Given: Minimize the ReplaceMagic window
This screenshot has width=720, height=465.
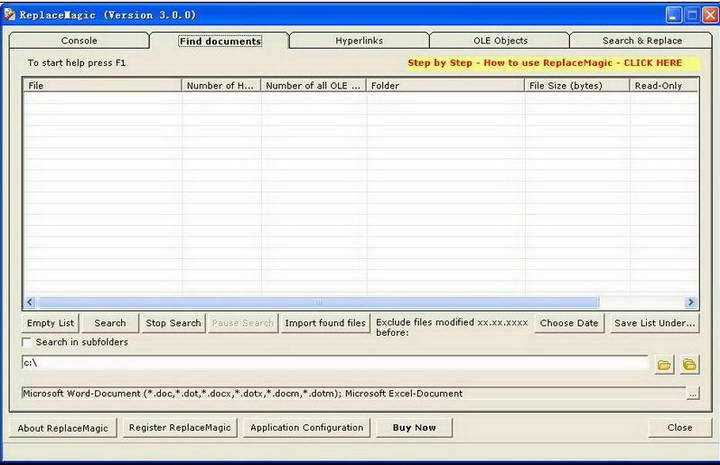Looking at the screenshot, I should [673, 15].
